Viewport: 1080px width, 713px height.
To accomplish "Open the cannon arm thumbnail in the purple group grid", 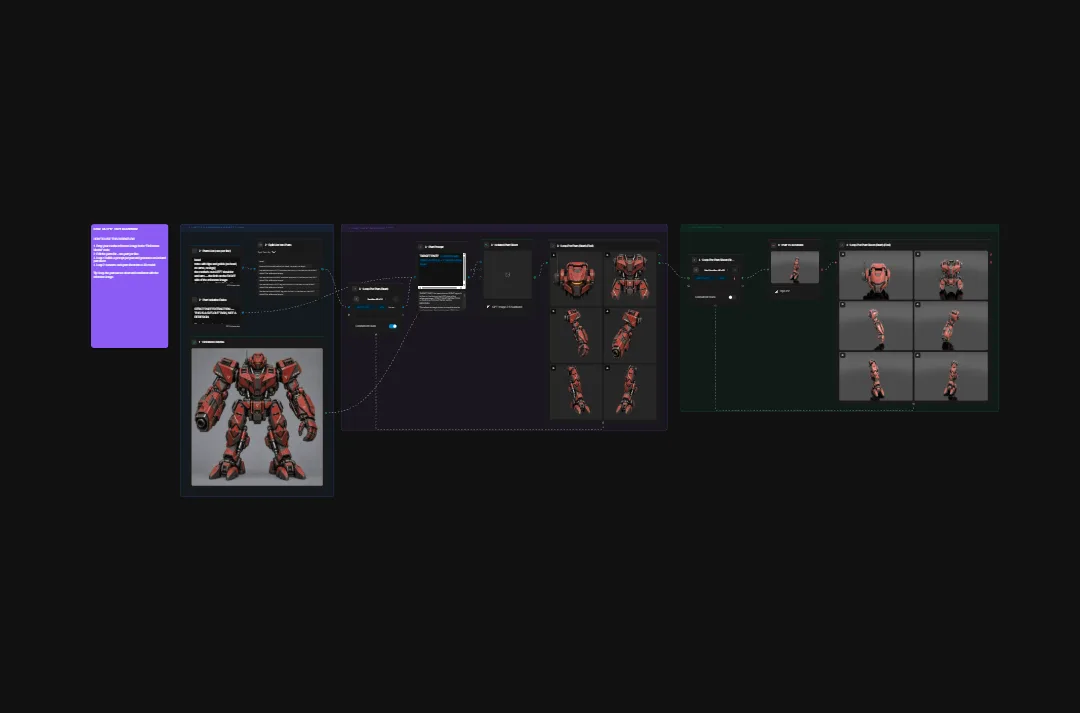I will coord(630,335).
